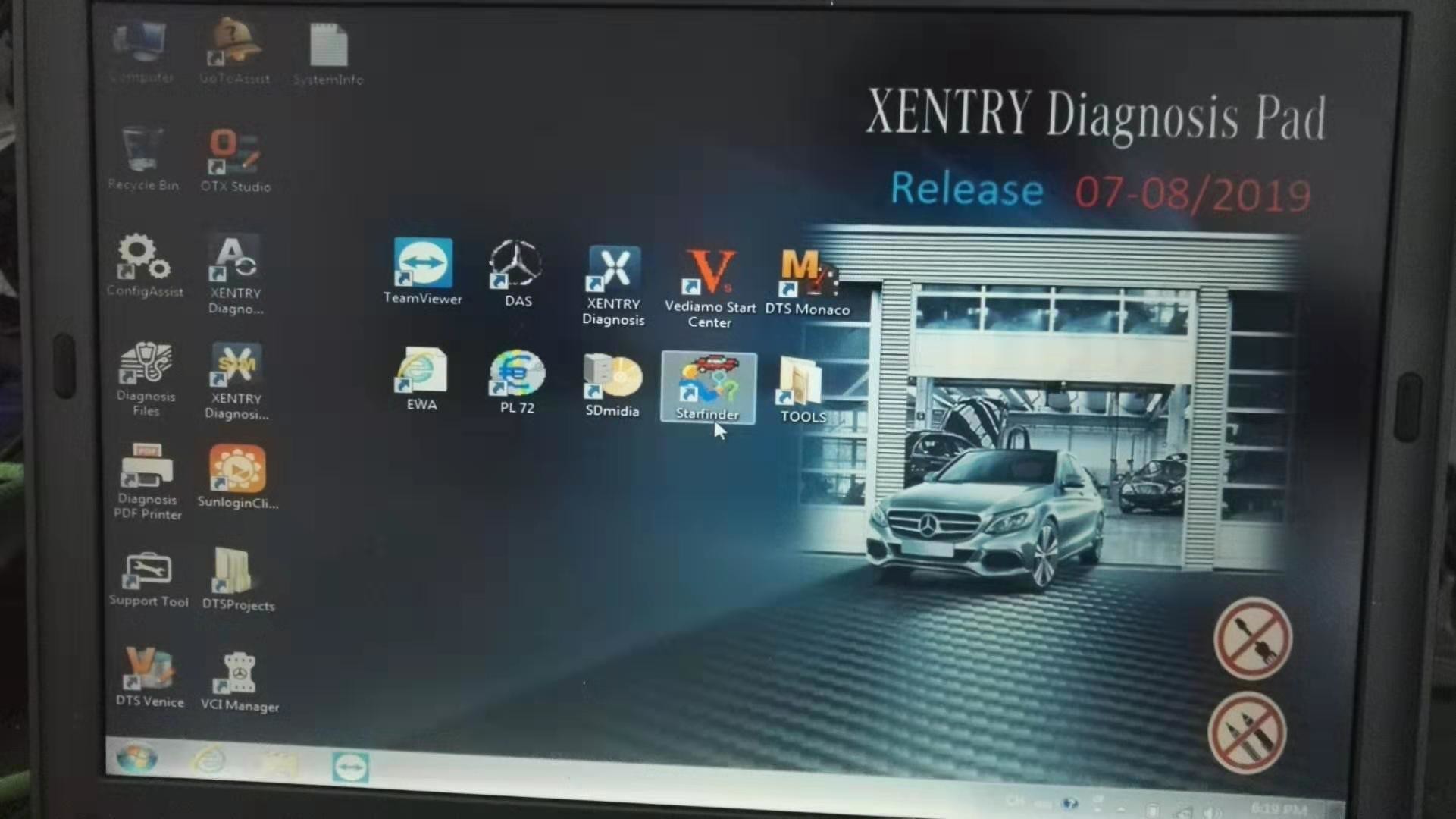
Task: Launch TeamViewer desktop shortcut
Action: pyautogui.click(x=422, y=271)
